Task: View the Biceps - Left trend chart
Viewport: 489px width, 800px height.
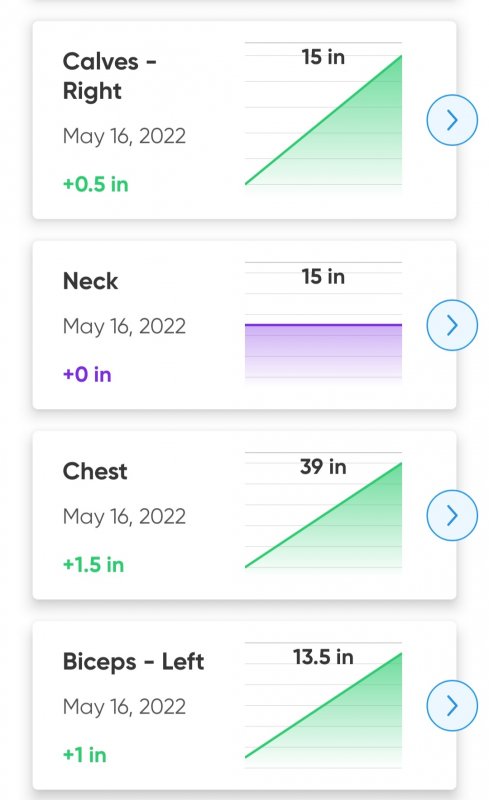Action: [323, 703]
